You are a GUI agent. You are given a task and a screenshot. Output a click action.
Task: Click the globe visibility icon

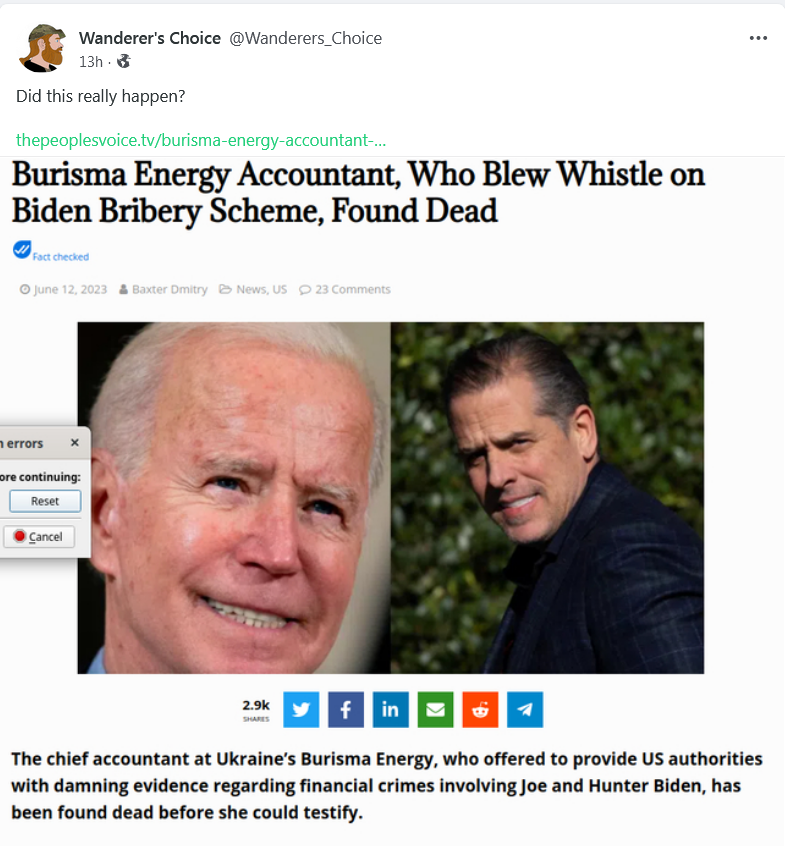point(124,61)
